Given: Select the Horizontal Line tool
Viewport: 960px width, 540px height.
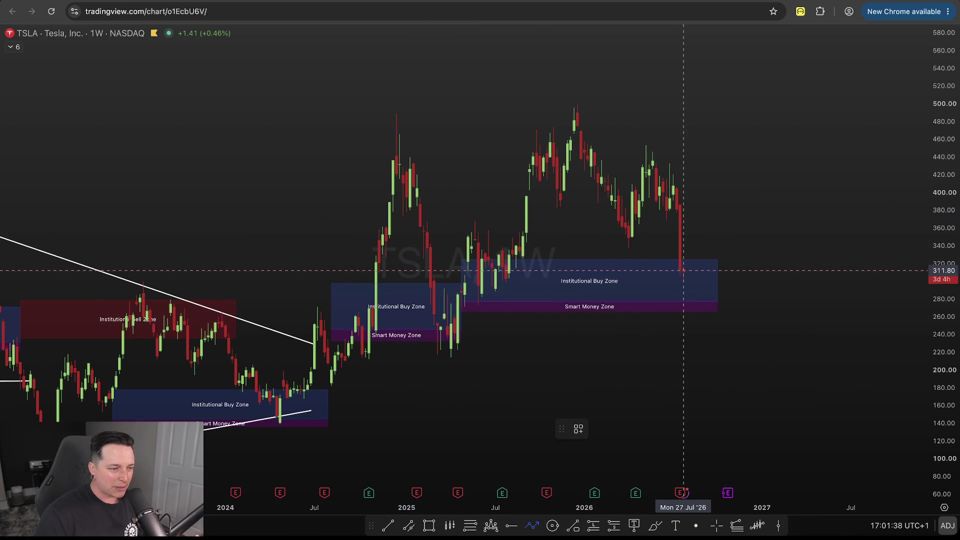Looking at the screenshot, I should pyautogui.click(x=511, y=525).
